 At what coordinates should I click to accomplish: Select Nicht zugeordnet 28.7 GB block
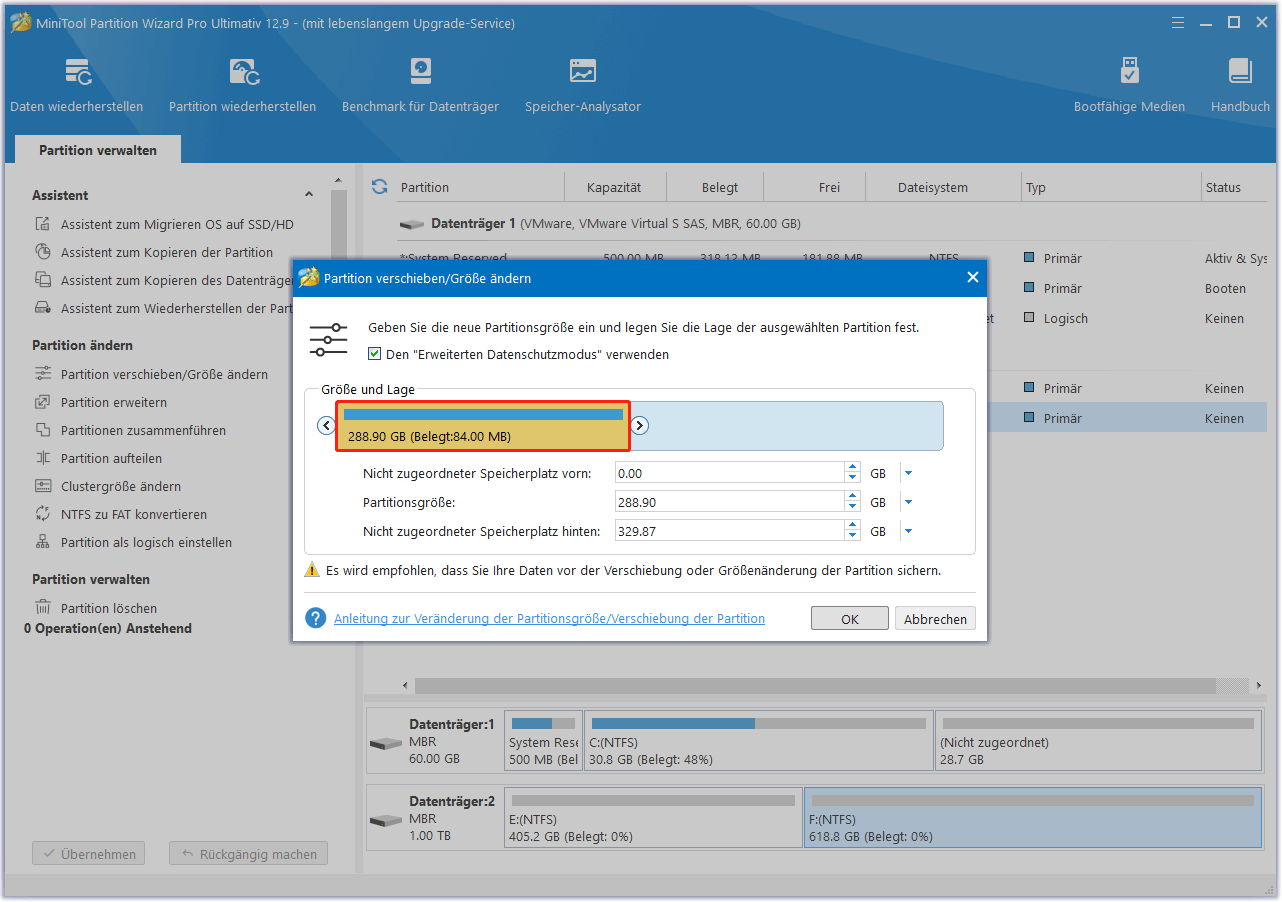pos(1098,741)
